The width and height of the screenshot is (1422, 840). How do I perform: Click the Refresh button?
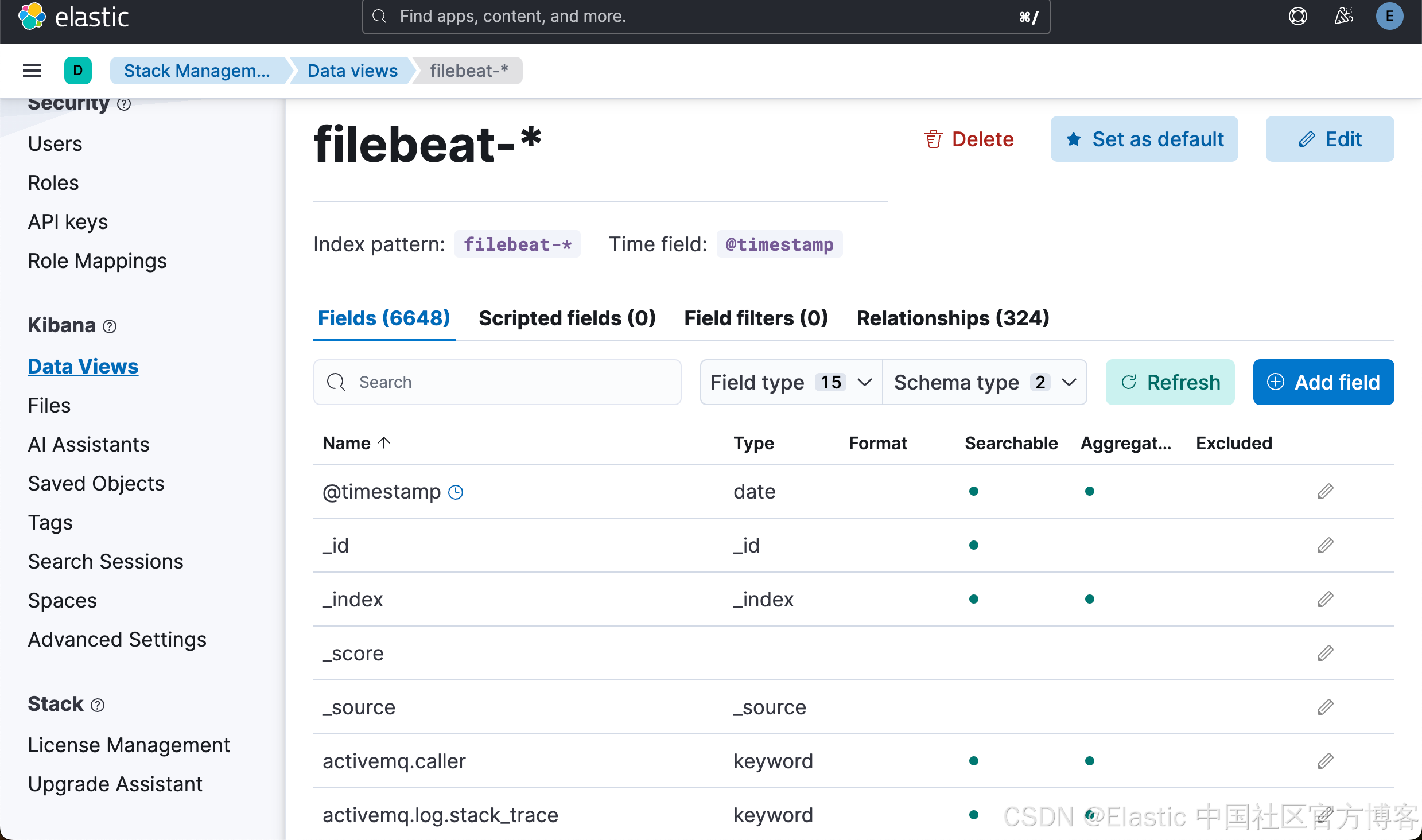click(x=1170, y=382)
